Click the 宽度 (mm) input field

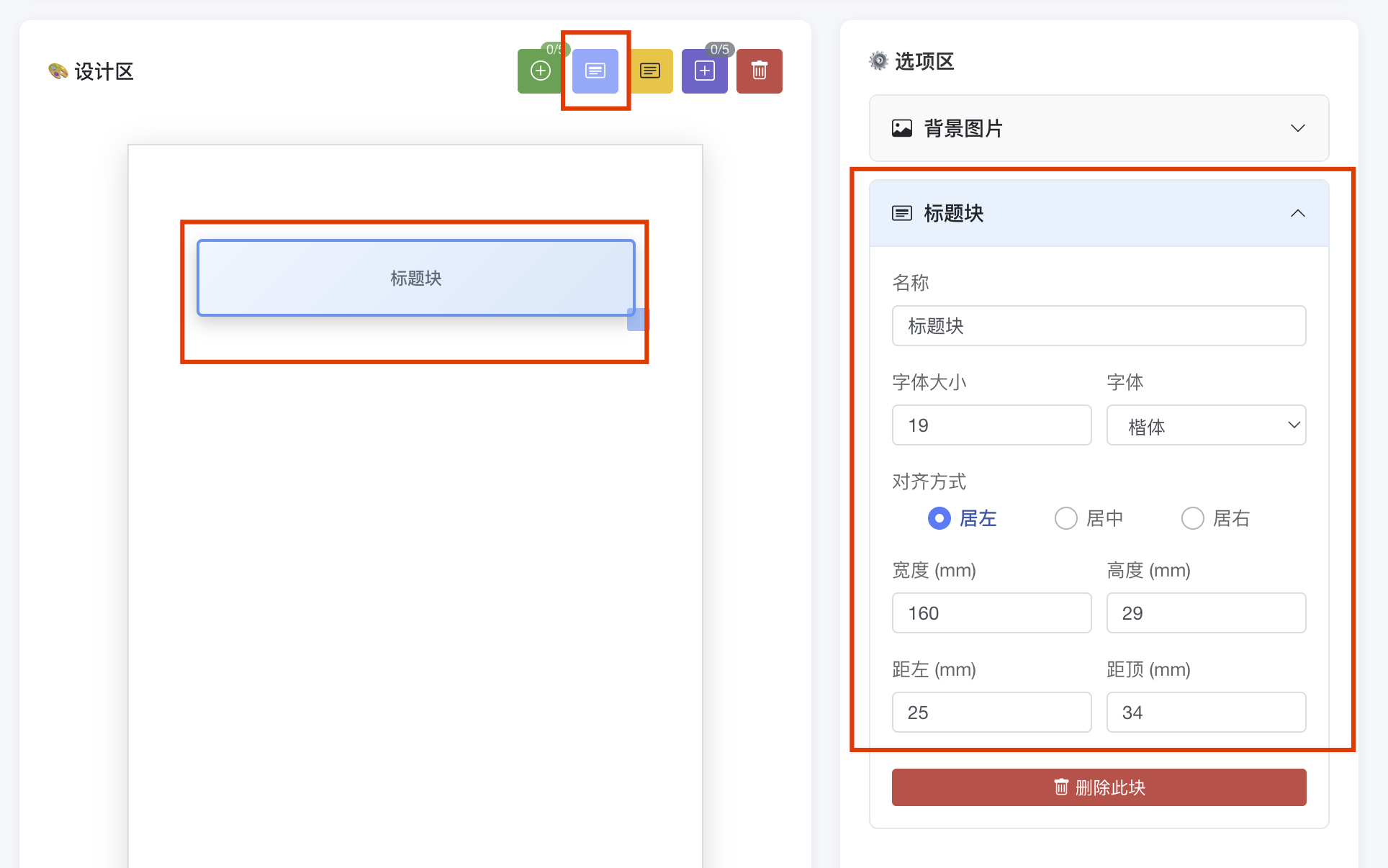click(x=991, y=612)
